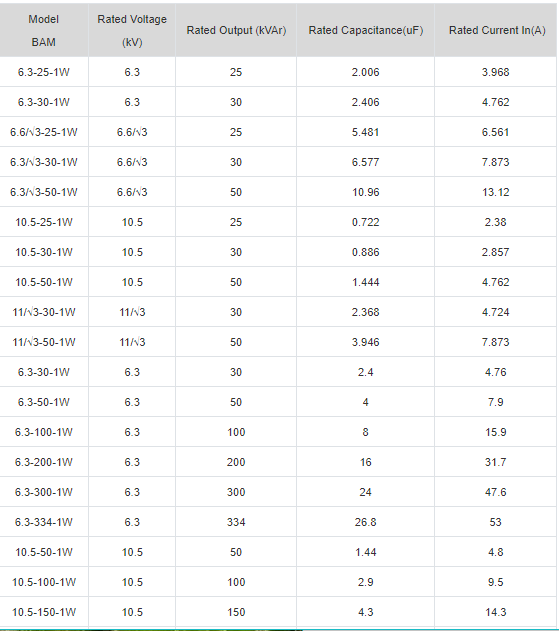Click capacitance value 0.886
The height and width of the screenshot is (631, 559).
(365, 252)
